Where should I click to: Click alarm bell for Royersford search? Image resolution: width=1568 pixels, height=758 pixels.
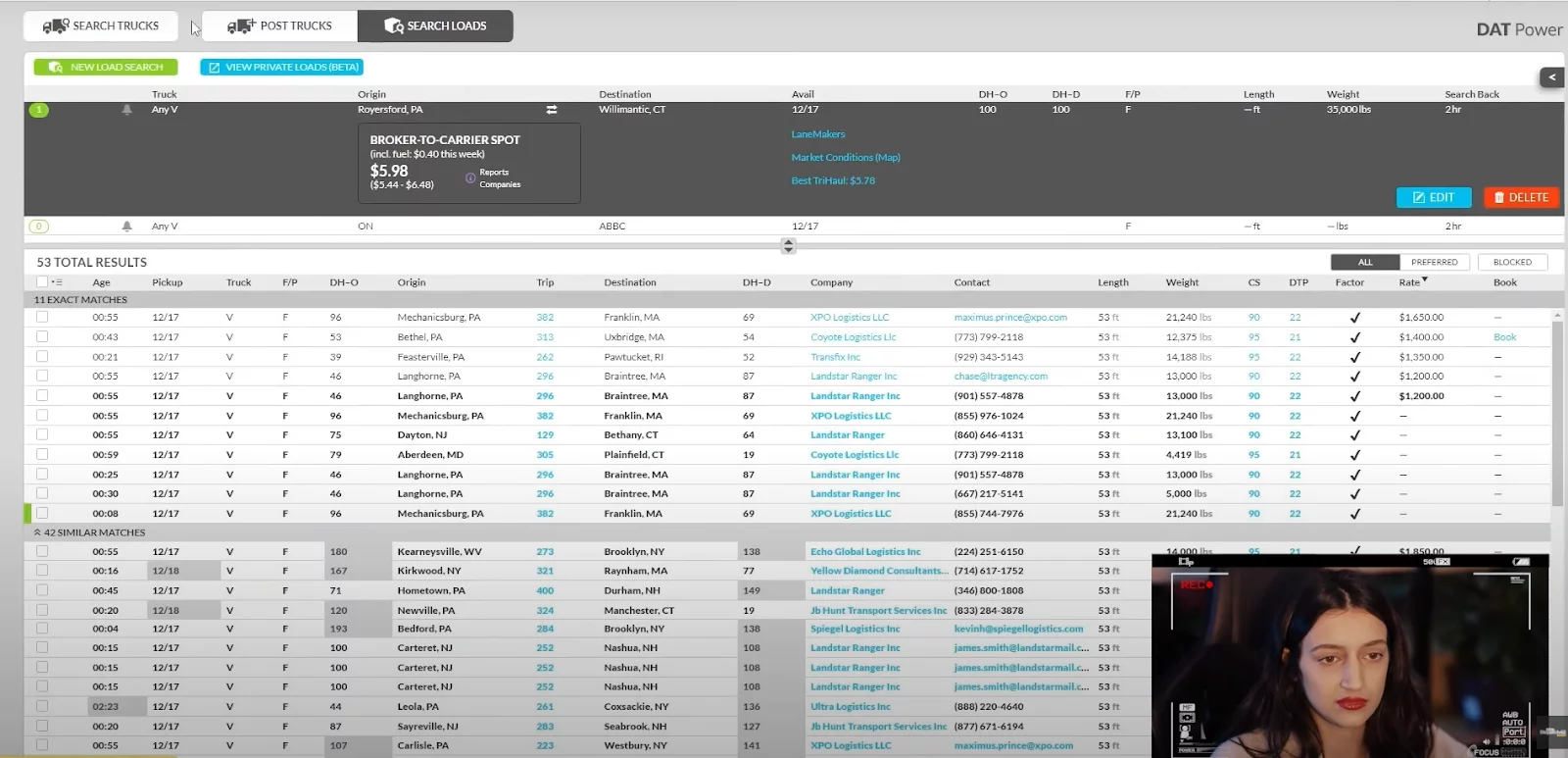(x=126, y=110)
